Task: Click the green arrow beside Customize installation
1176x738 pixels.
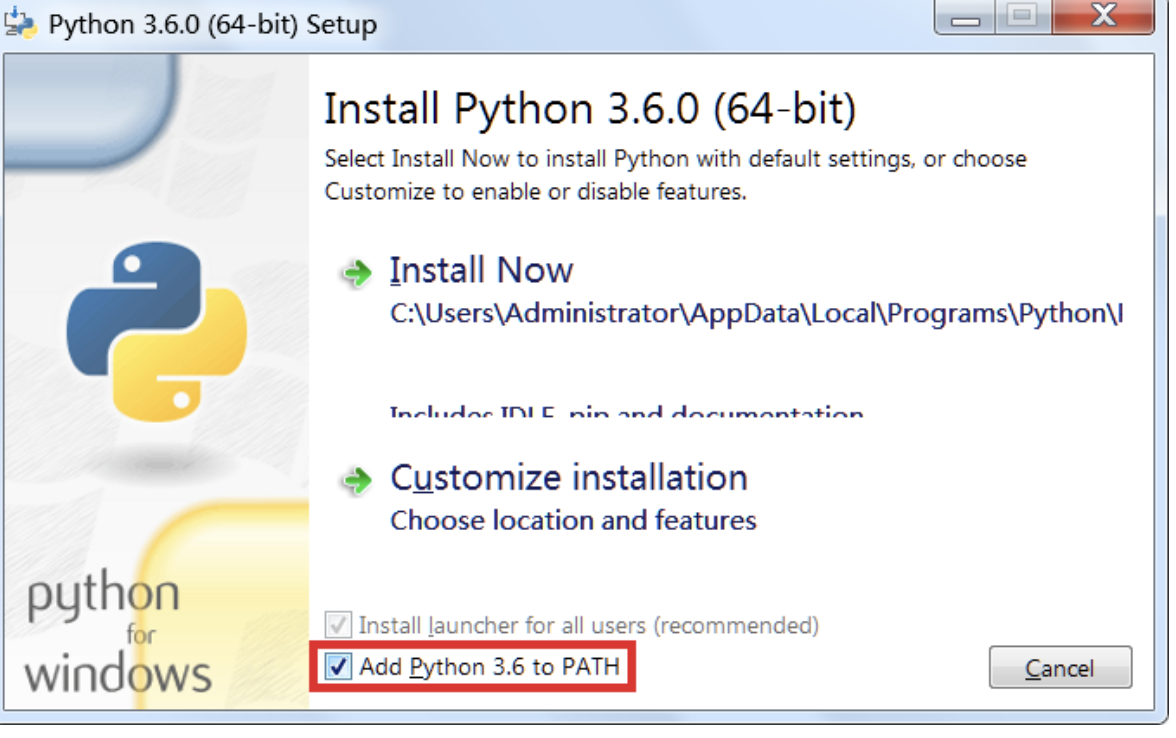Action: (x=356, y=481)
